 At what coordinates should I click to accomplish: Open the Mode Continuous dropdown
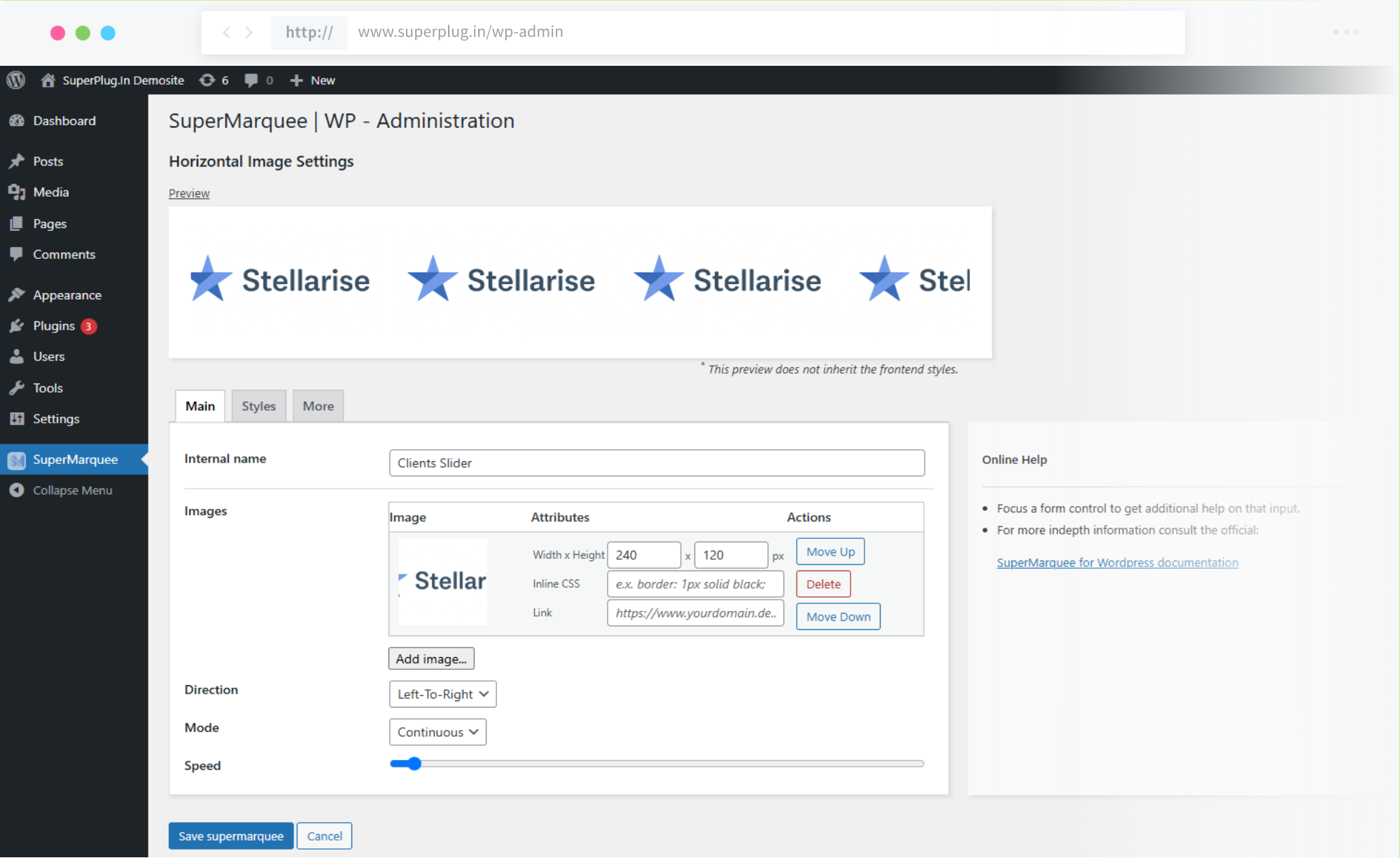coord(437,732)
